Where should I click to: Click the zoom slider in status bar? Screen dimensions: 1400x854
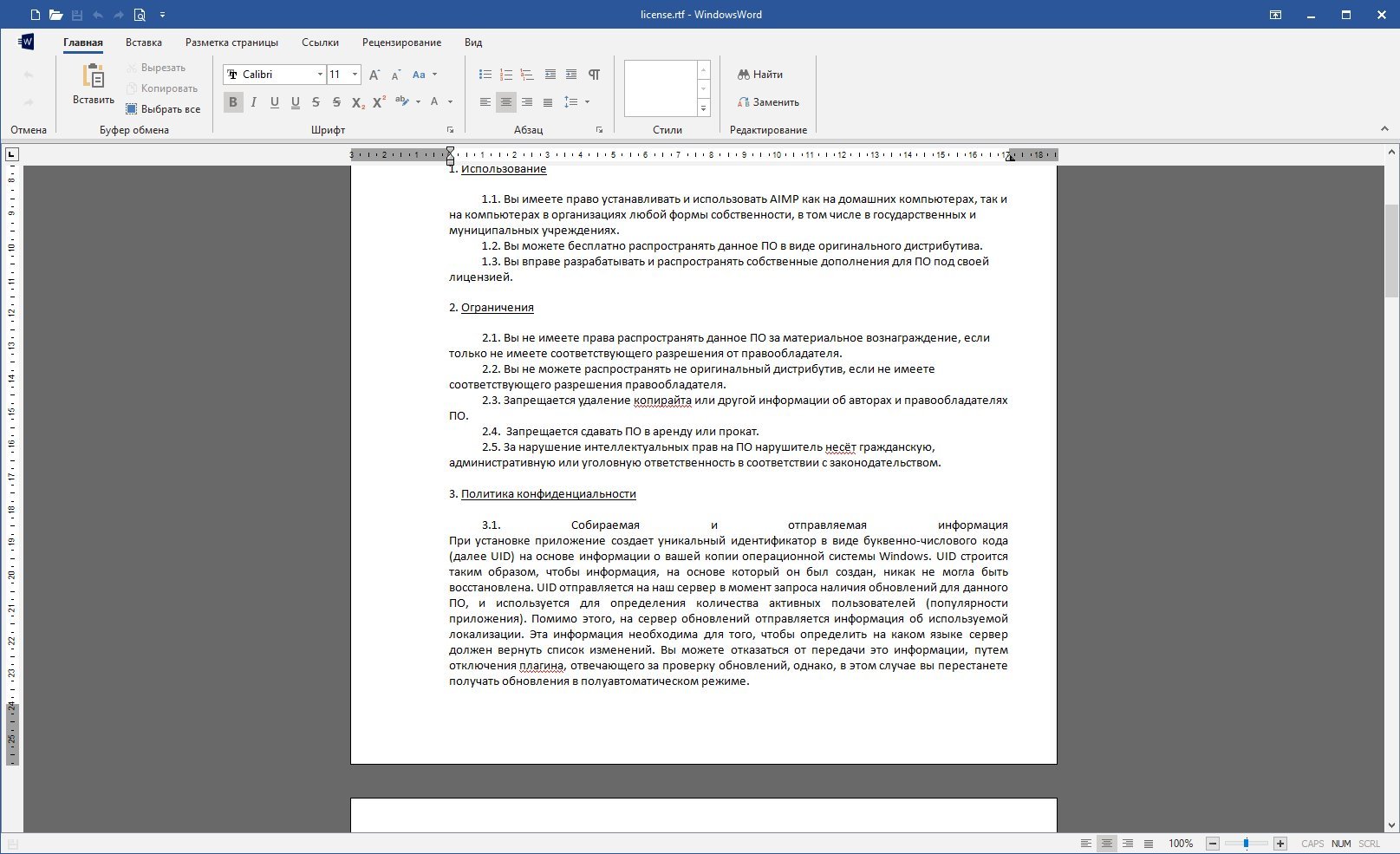click(x=1246, y=844)
